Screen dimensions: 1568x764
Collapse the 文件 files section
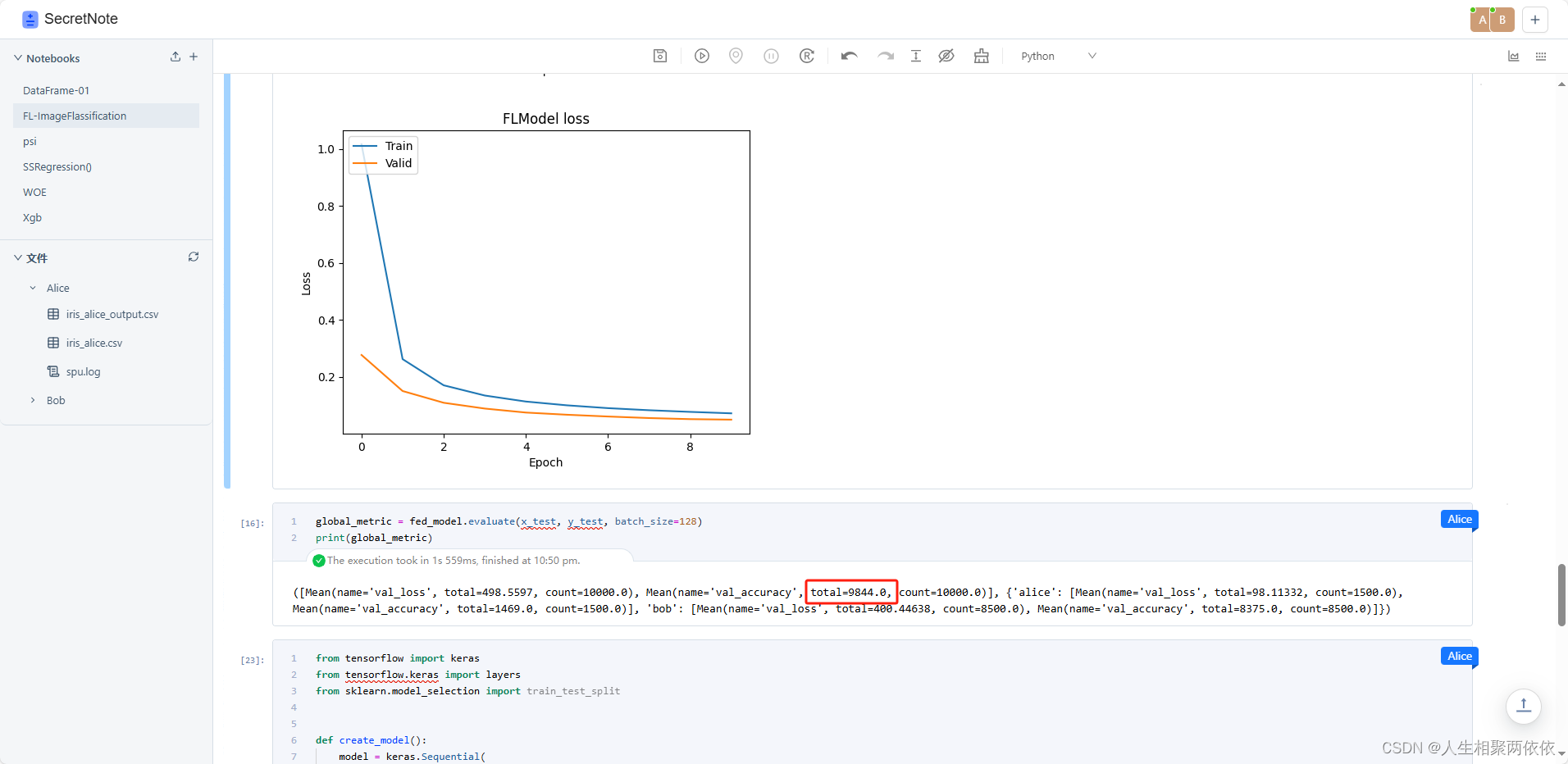point(18,257)
